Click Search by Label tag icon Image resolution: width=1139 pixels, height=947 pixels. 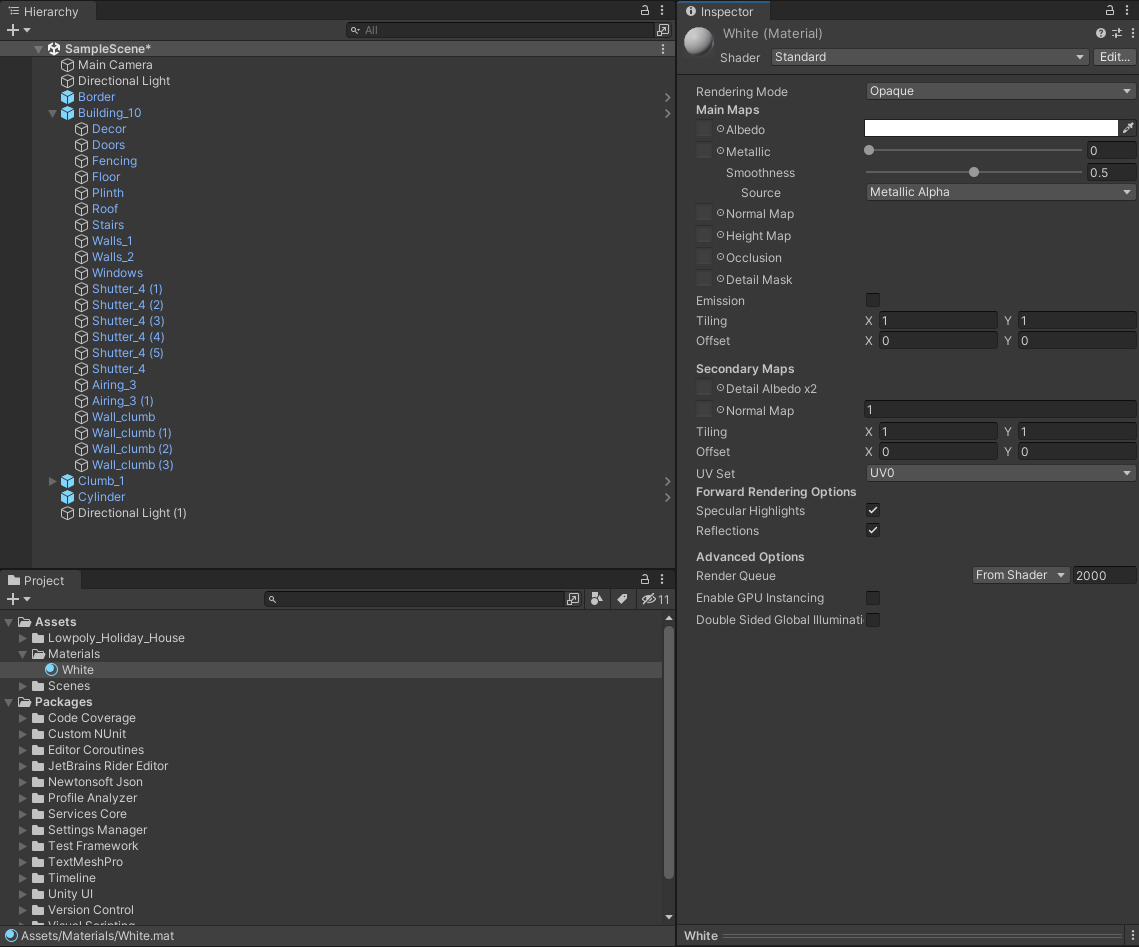coord(622,599)
